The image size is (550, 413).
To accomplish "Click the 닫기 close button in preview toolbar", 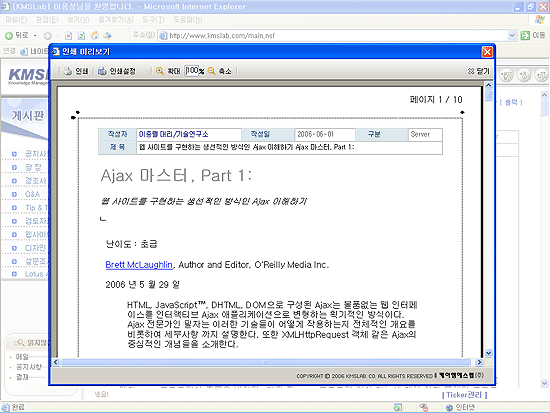I will pyautogui.click(x=478, y=71).
